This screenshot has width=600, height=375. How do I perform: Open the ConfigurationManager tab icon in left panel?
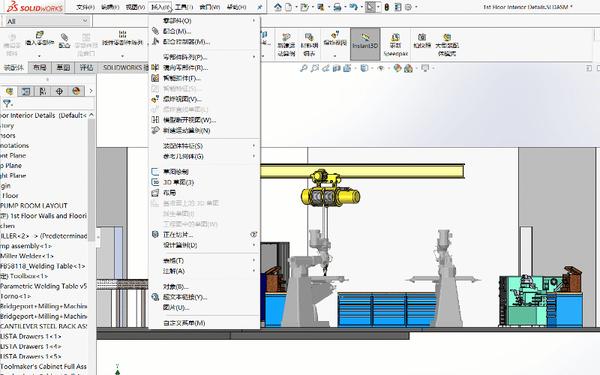point(42,91)
